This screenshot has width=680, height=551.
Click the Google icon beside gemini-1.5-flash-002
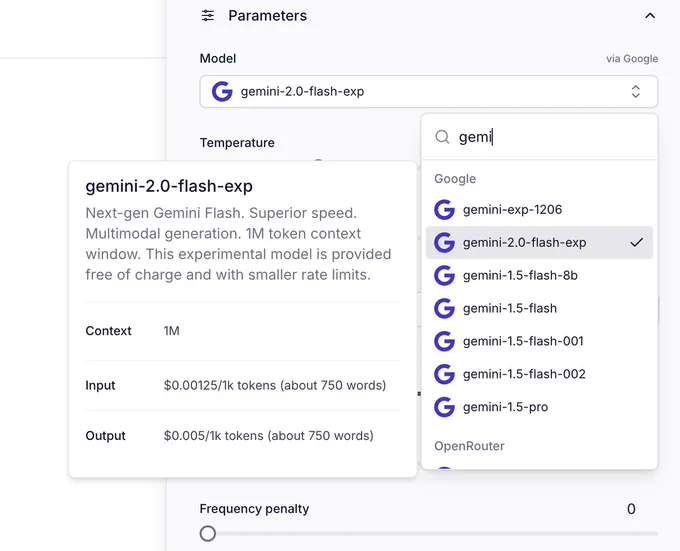445,374
